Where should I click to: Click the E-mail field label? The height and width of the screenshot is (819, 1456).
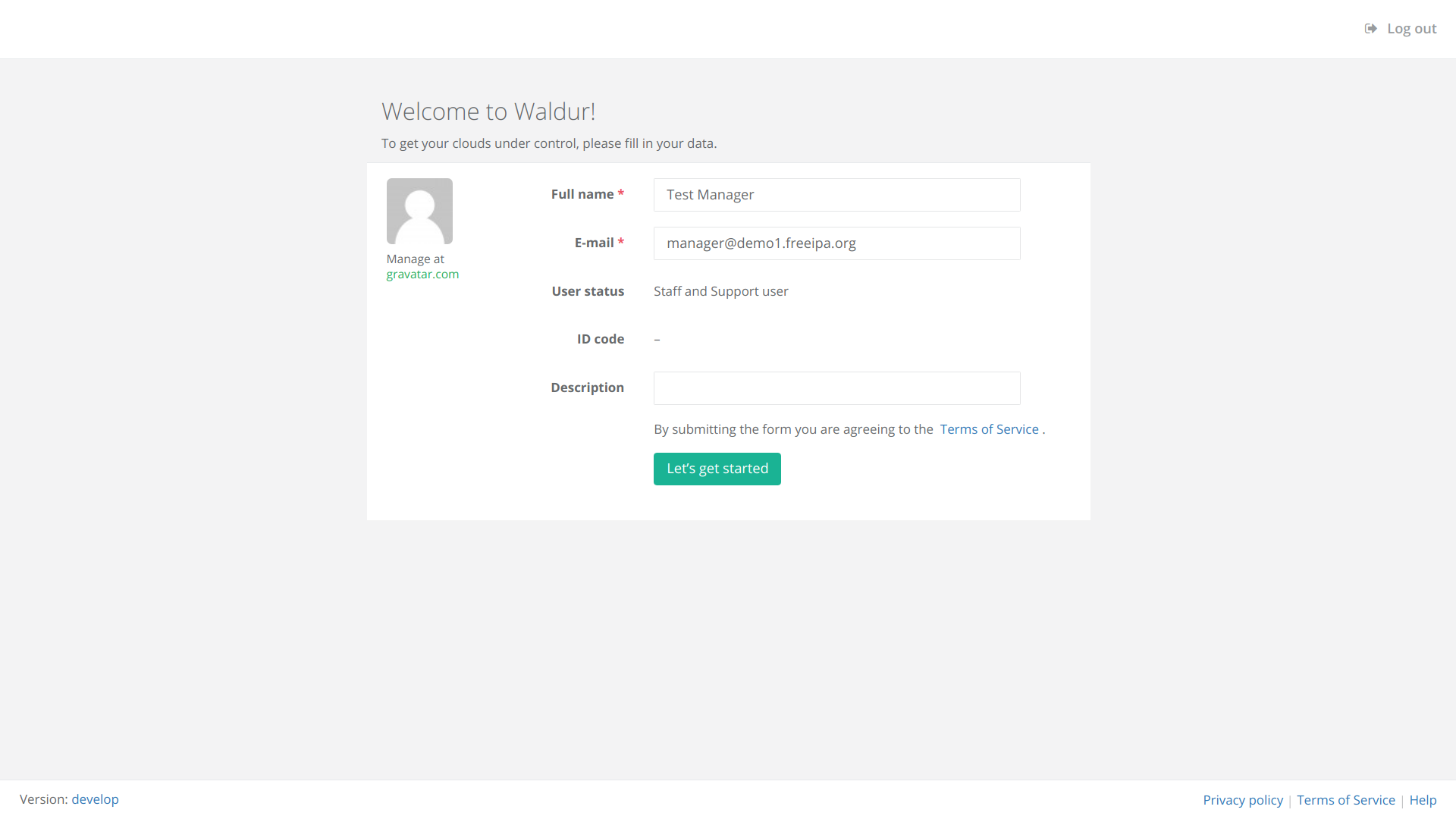(x=594, y=243)
